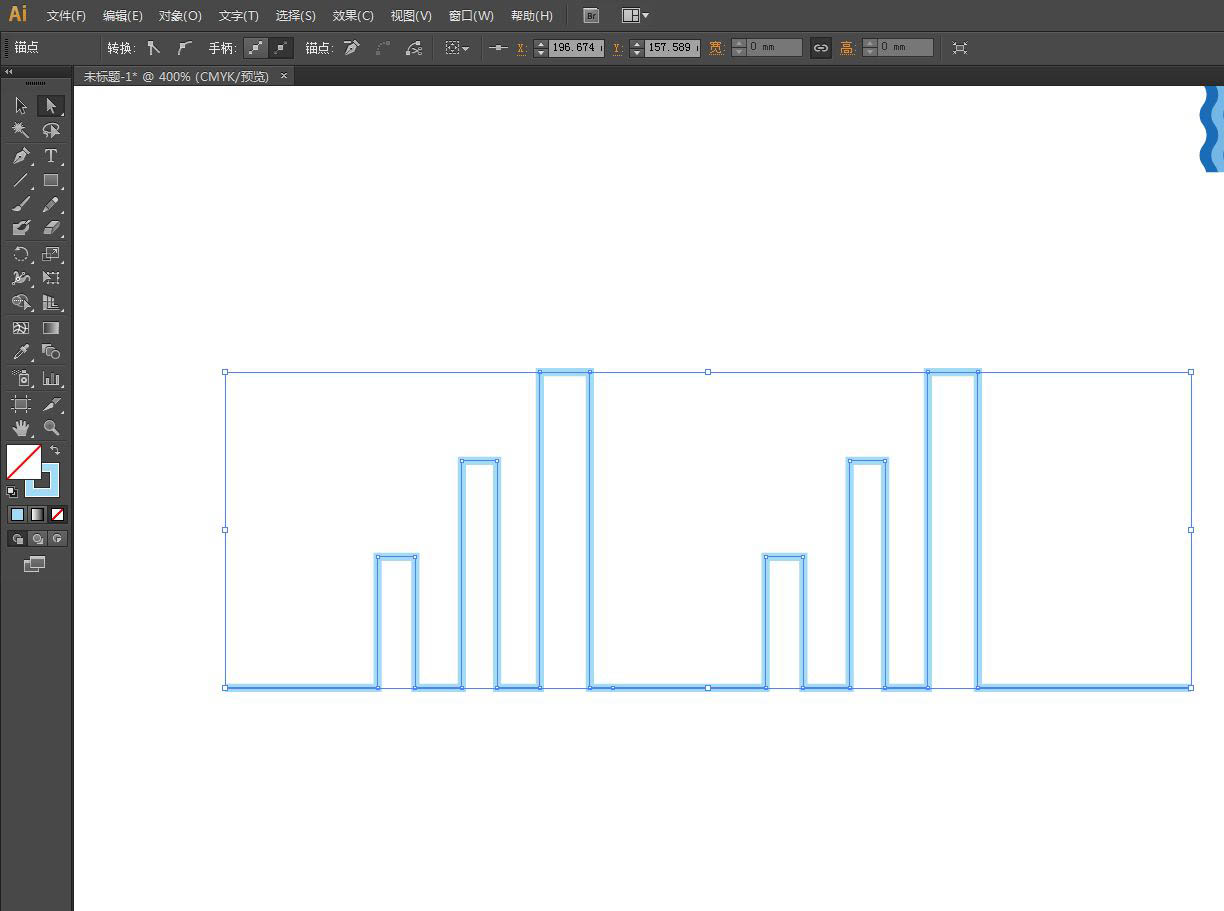This screenshot has height=911, width=1224.
Task: Select the Line Segment tool
Action: (21, 181)
